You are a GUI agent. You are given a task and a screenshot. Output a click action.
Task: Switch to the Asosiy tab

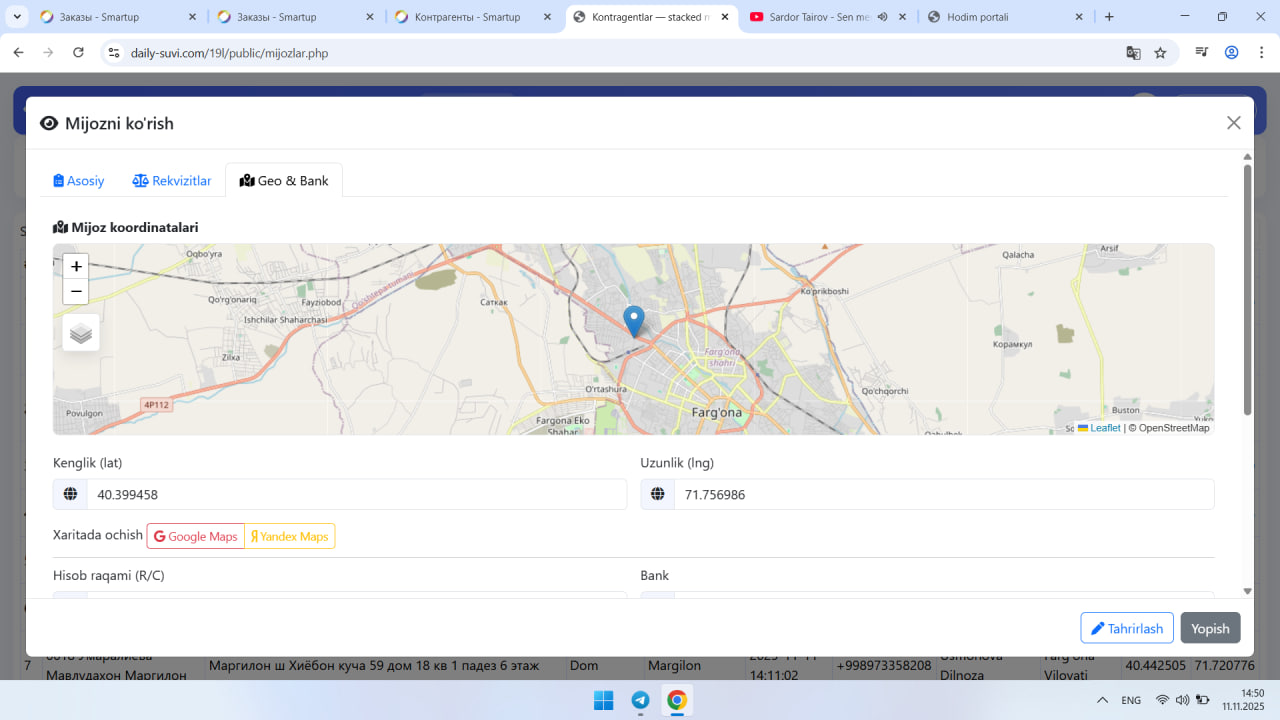point(79,181)
